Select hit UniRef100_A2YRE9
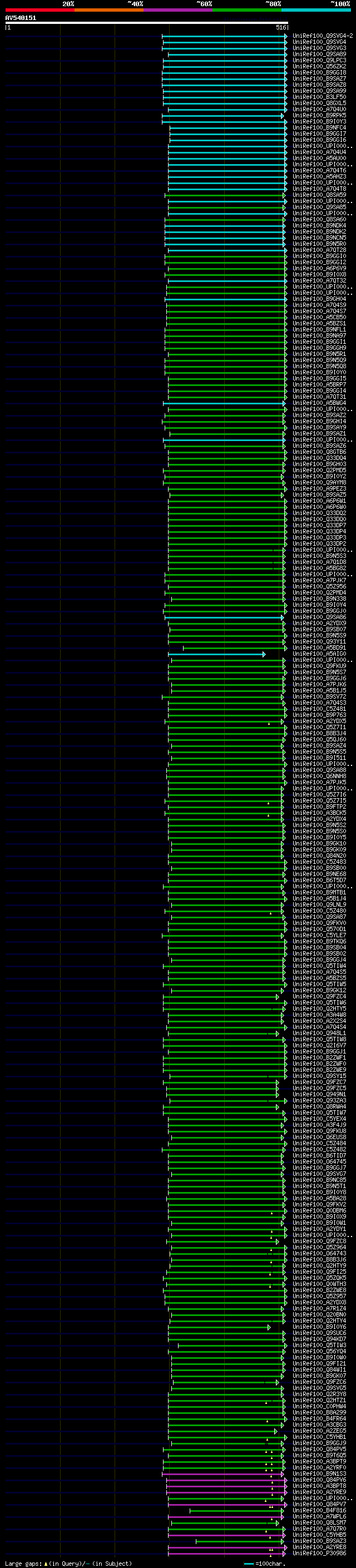 [319, 1492]
